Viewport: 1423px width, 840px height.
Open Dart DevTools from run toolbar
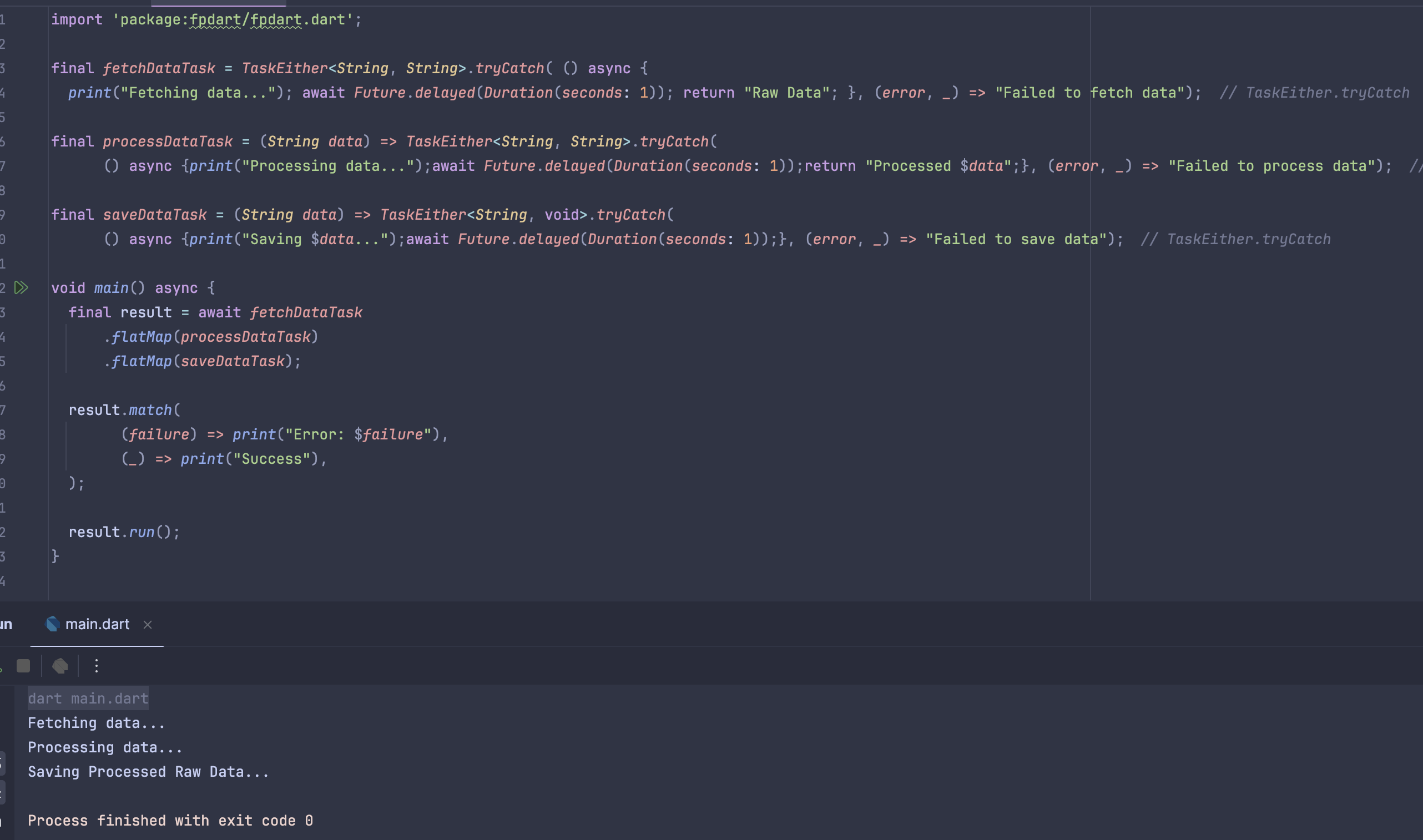60,666
